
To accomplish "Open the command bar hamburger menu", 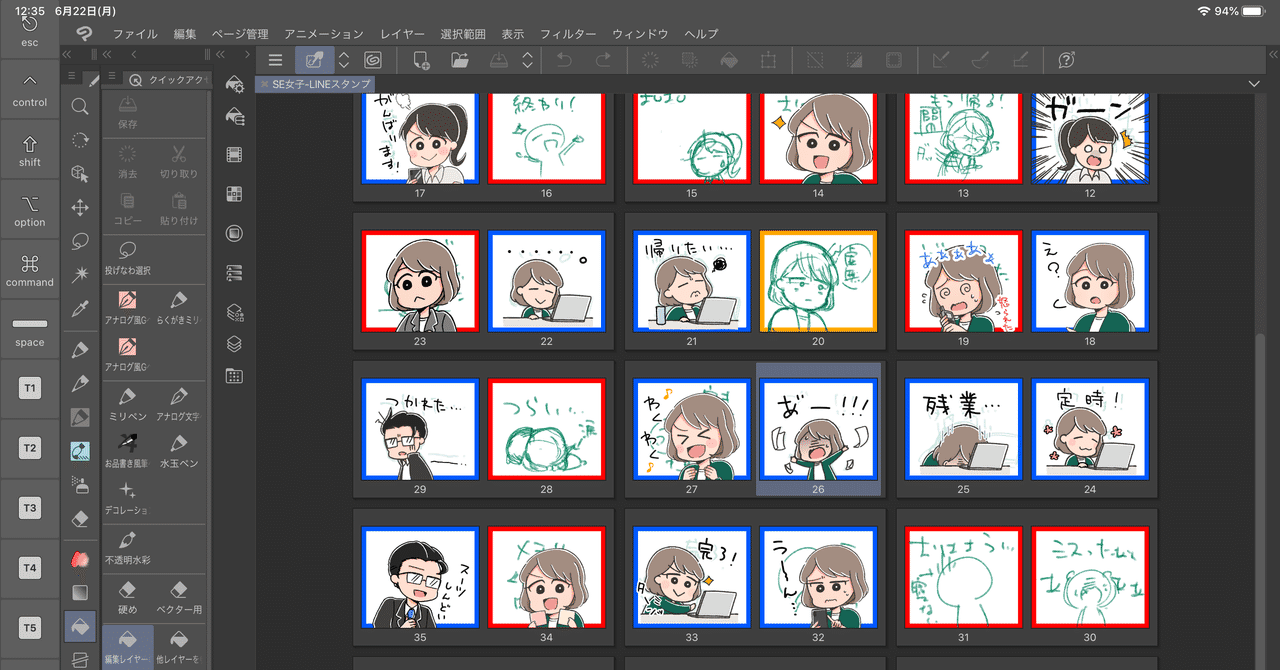I will [276, 60].
